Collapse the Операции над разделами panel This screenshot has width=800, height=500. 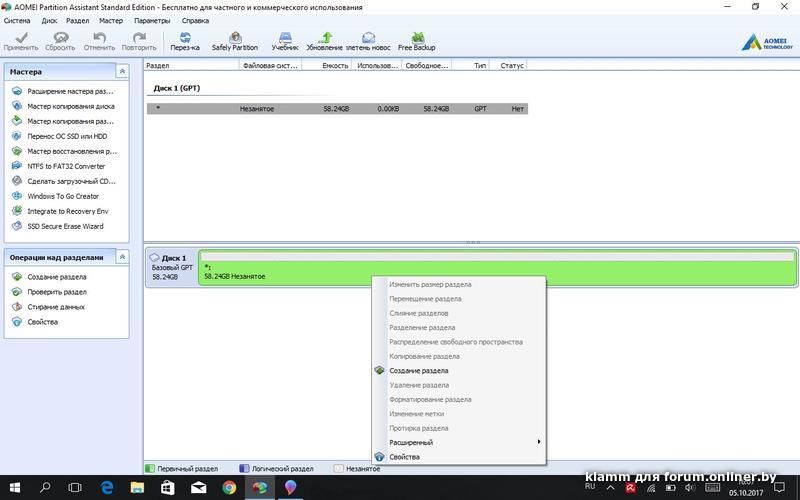(122, 257)
